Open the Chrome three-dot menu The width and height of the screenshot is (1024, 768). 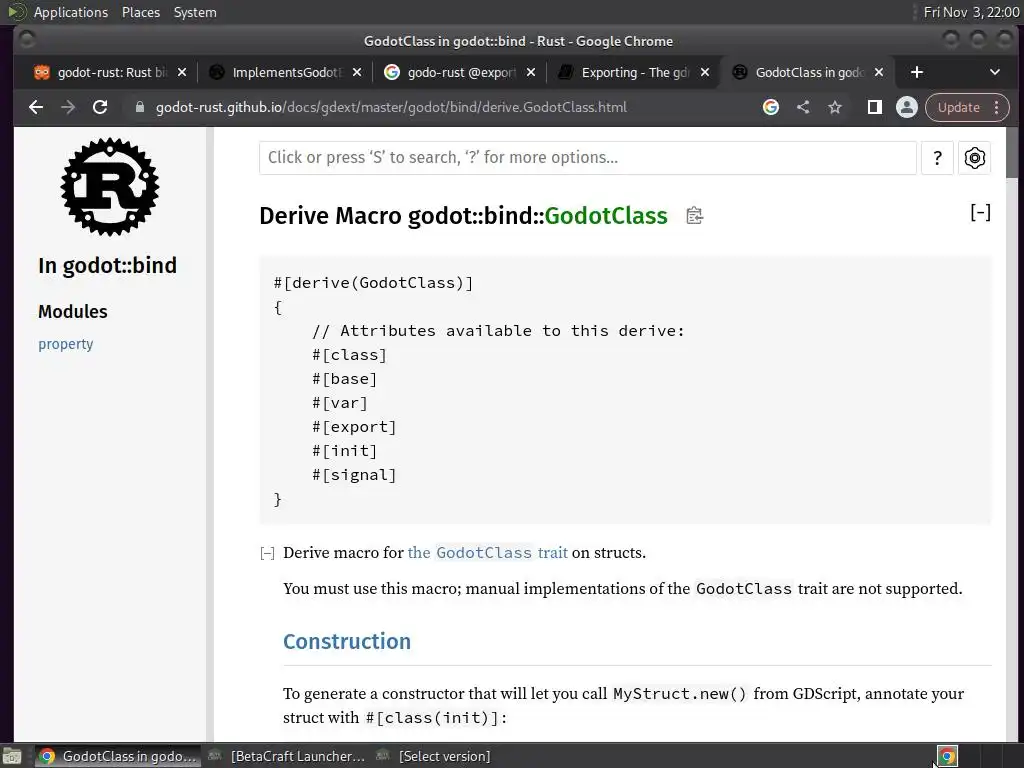(997, 107)
